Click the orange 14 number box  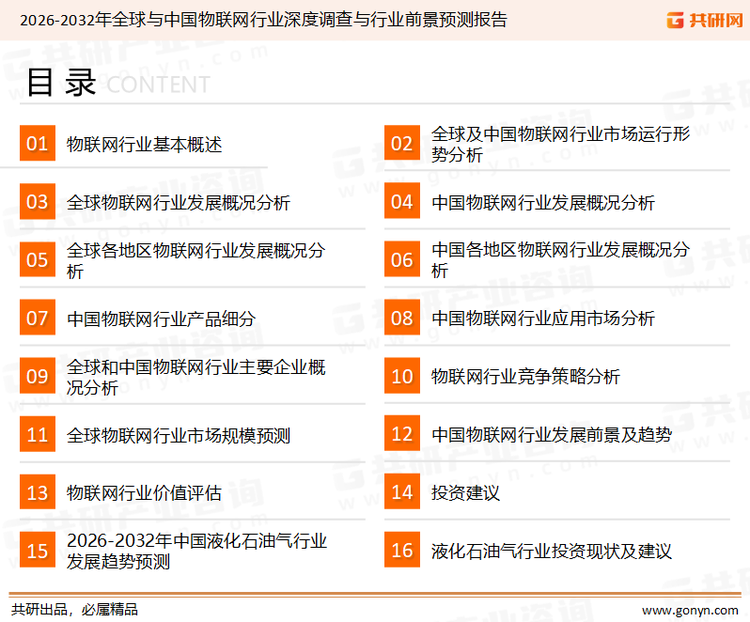click(402, 492)
